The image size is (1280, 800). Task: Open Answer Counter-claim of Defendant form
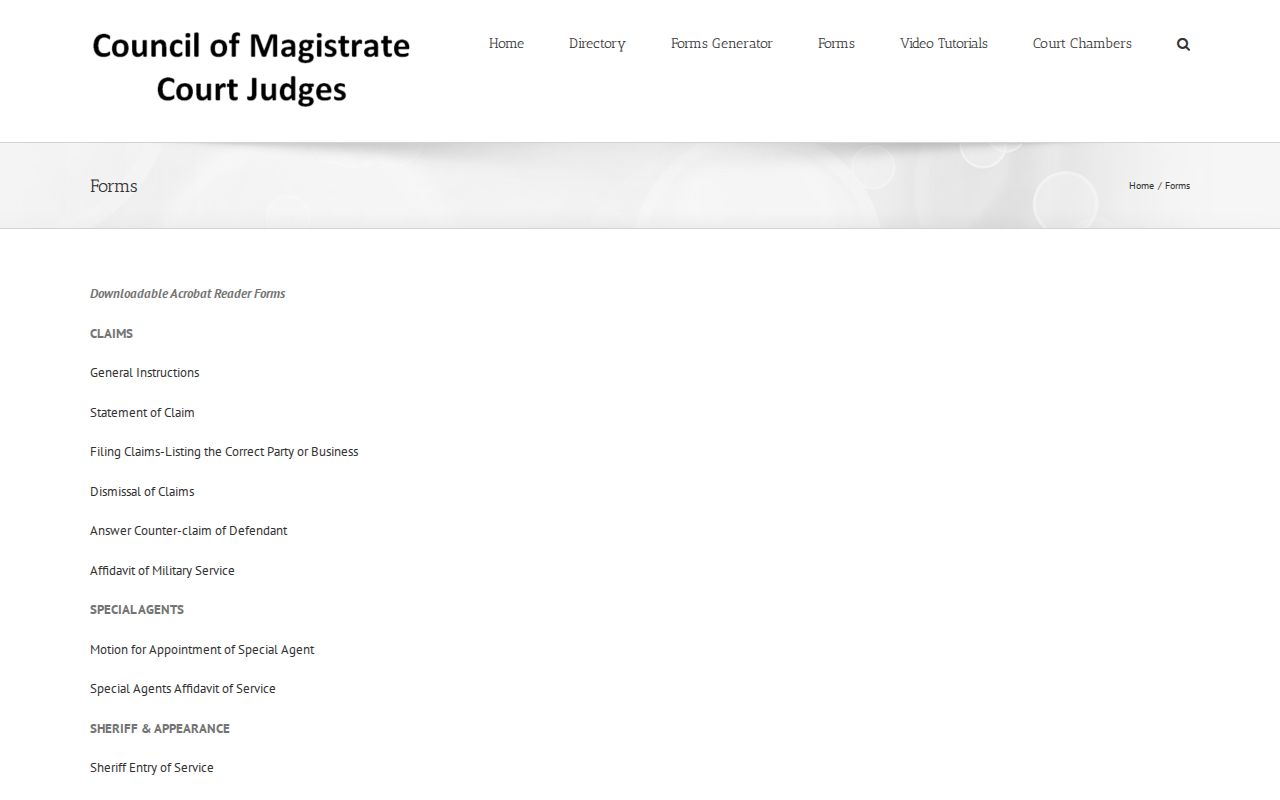188,531
